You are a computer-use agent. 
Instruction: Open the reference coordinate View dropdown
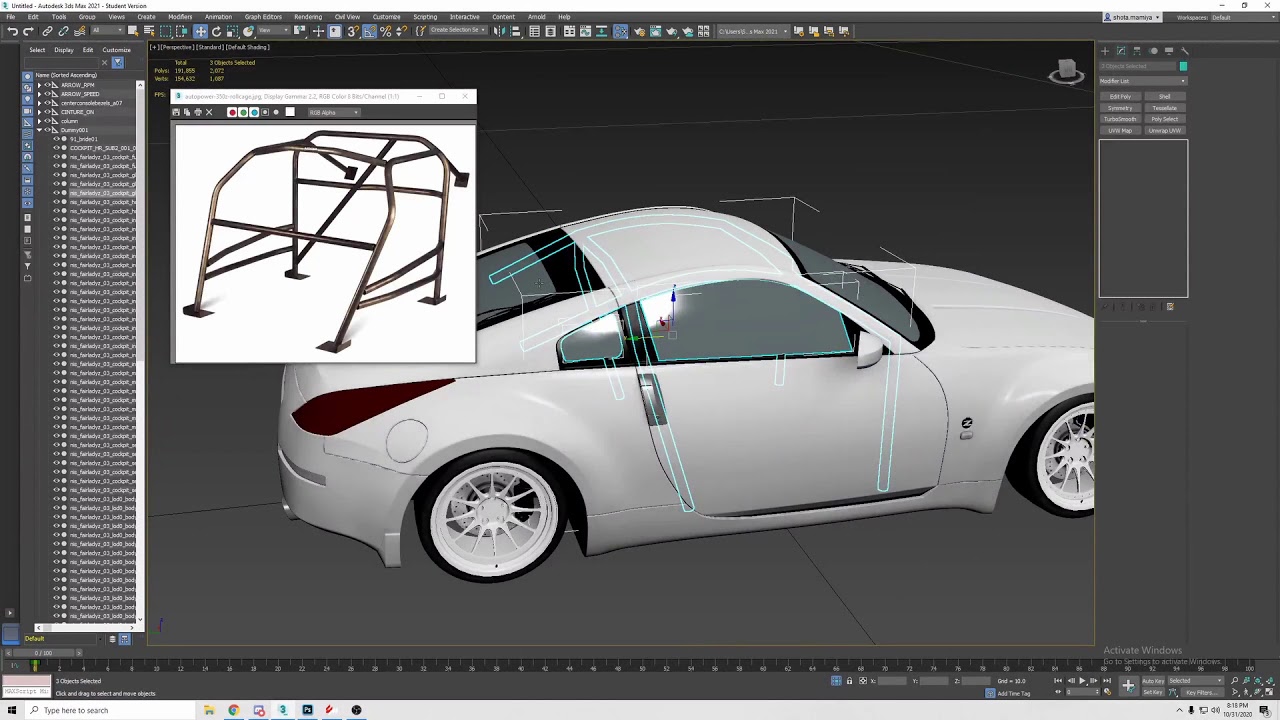(274, 30)
